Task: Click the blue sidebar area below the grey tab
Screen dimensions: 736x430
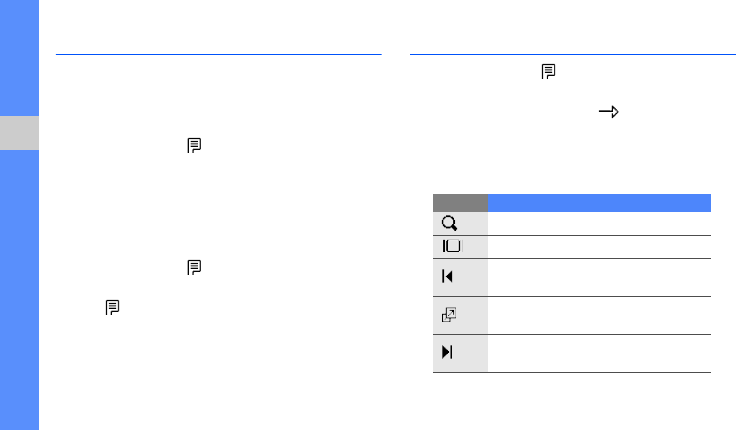Action: click(19, 290)
